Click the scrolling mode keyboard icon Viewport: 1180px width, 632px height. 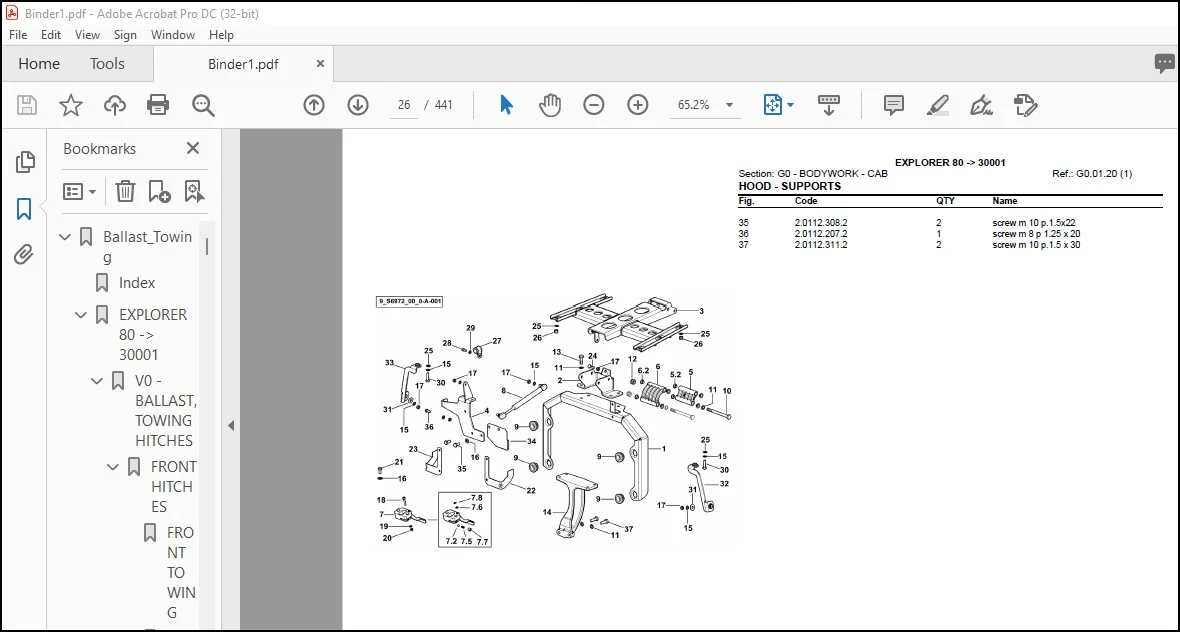tap(829, 105)
